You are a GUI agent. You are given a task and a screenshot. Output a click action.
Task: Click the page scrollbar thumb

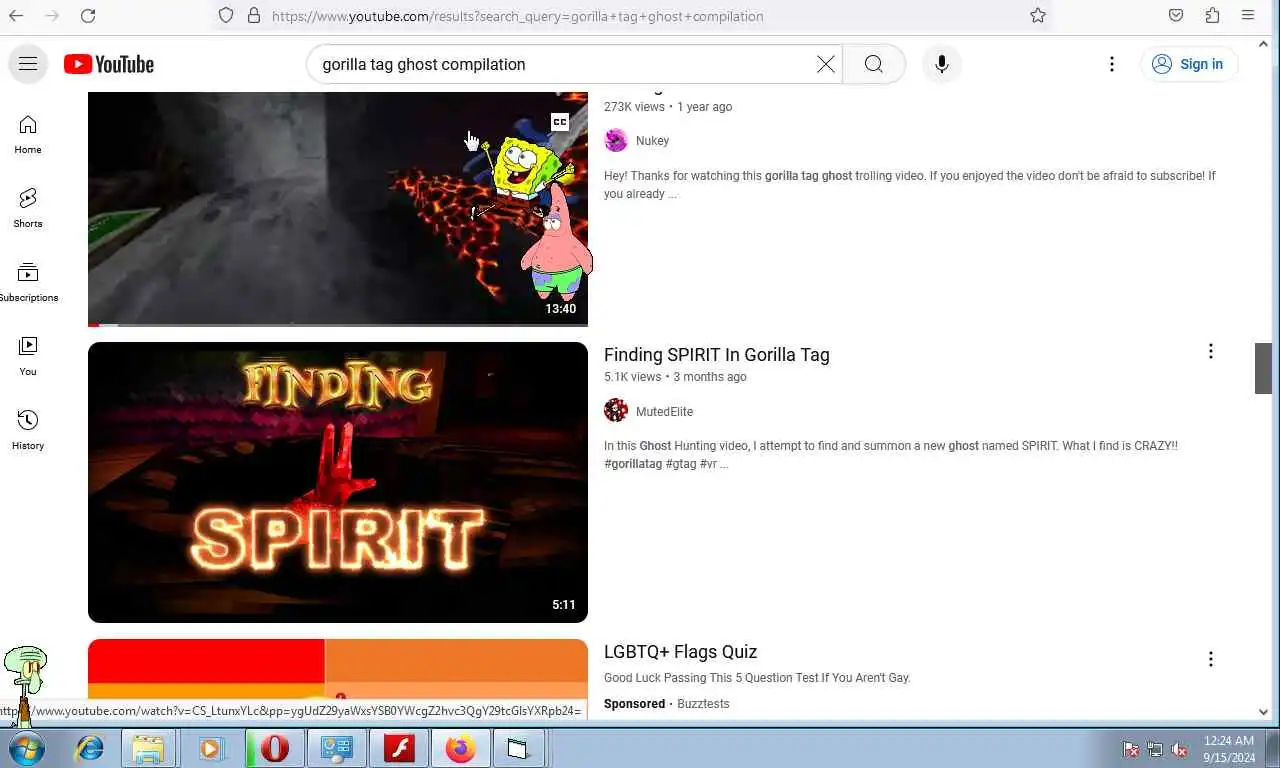tap(1263, 368)
